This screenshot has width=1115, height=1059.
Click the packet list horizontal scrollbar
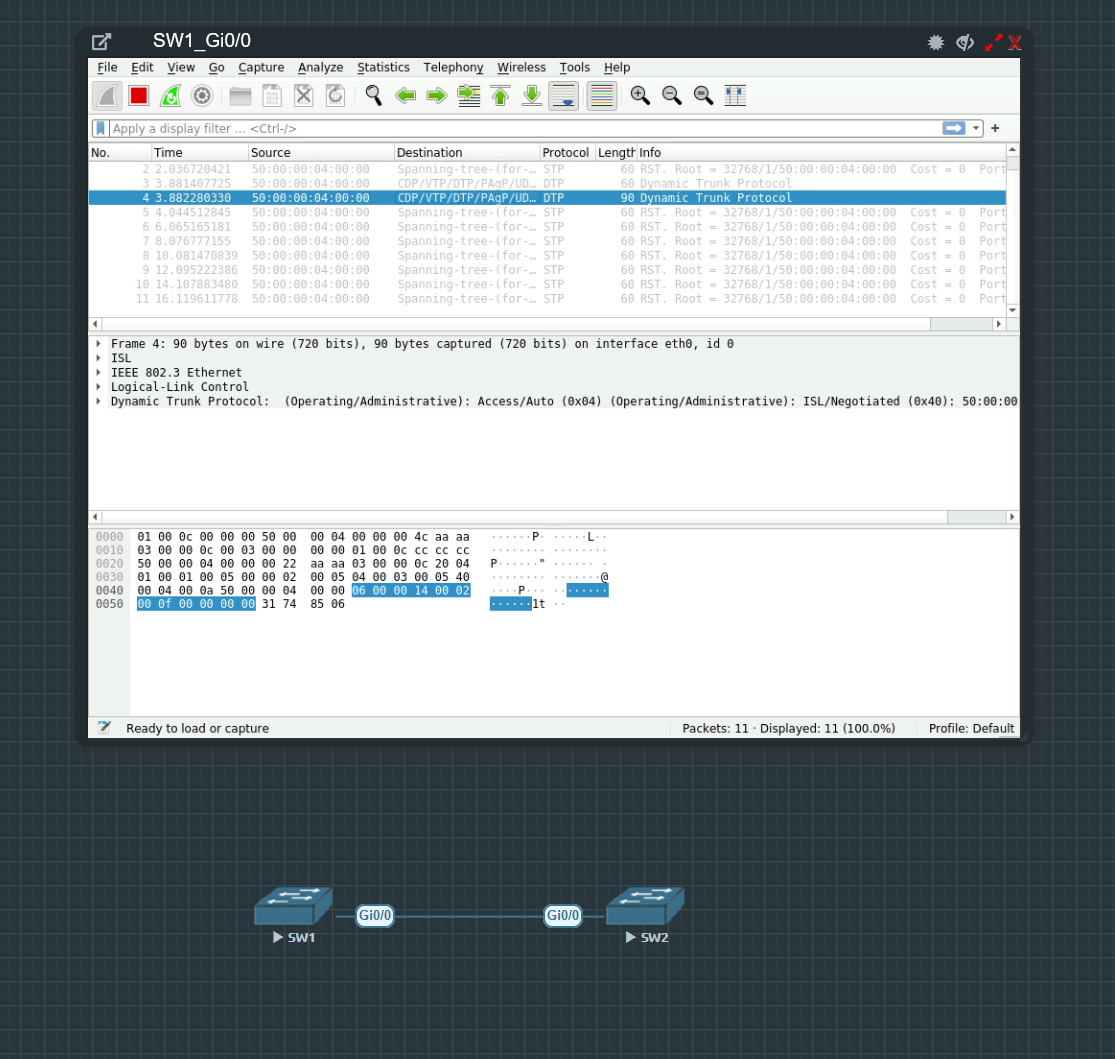510,324
